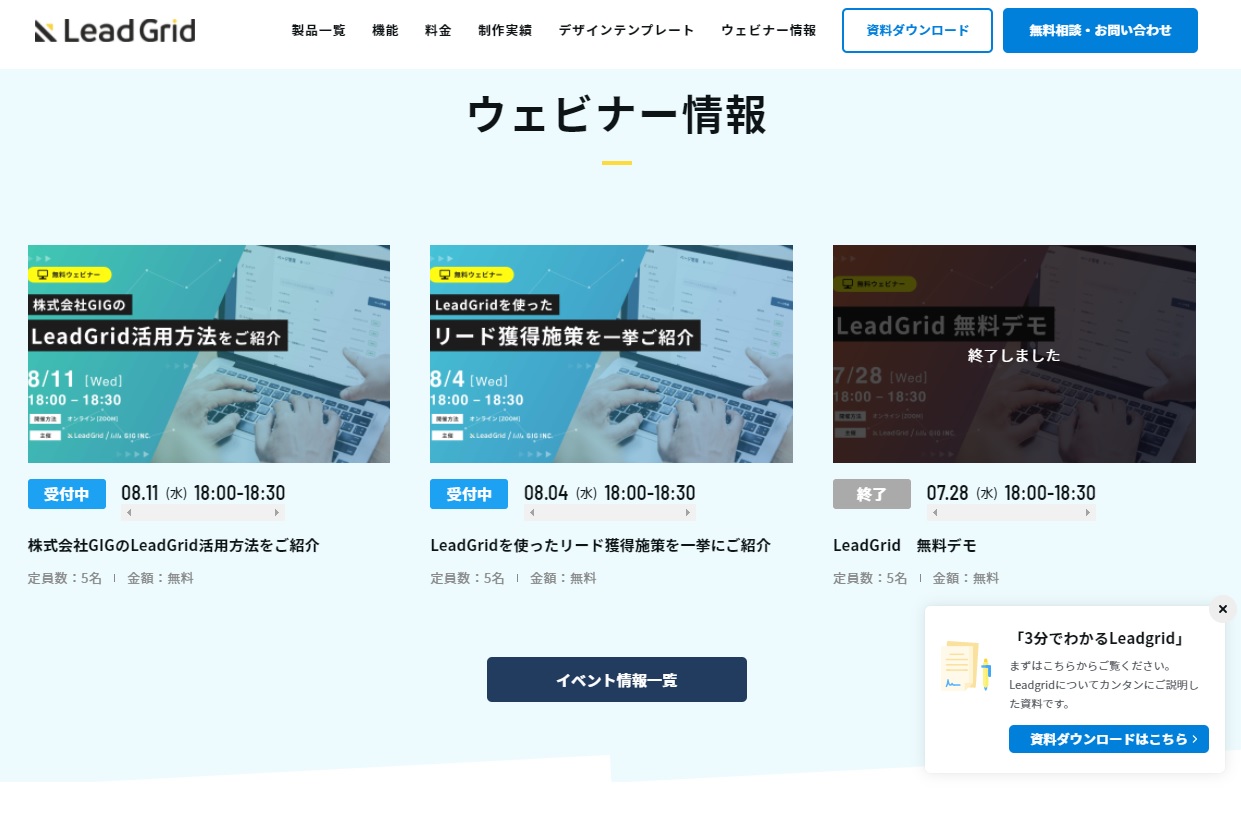Click the first webinar thumbnail image
The width and height of the screenshot is (1241, 831).
(x=208, y=353)
